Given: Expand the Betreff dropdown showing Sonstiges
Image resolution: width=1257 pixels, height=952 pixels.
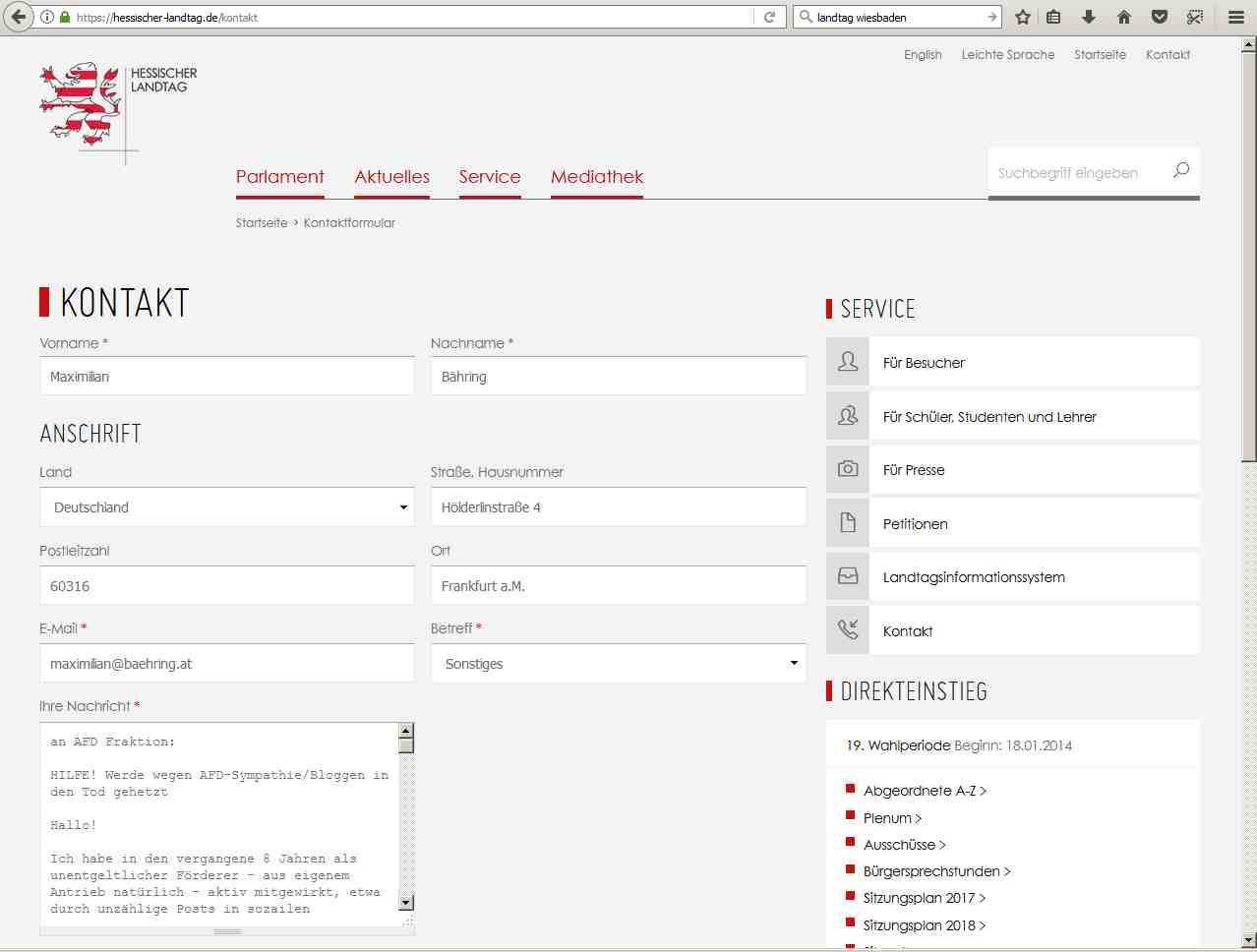Looking at the screenshot, I should (618, 664).
